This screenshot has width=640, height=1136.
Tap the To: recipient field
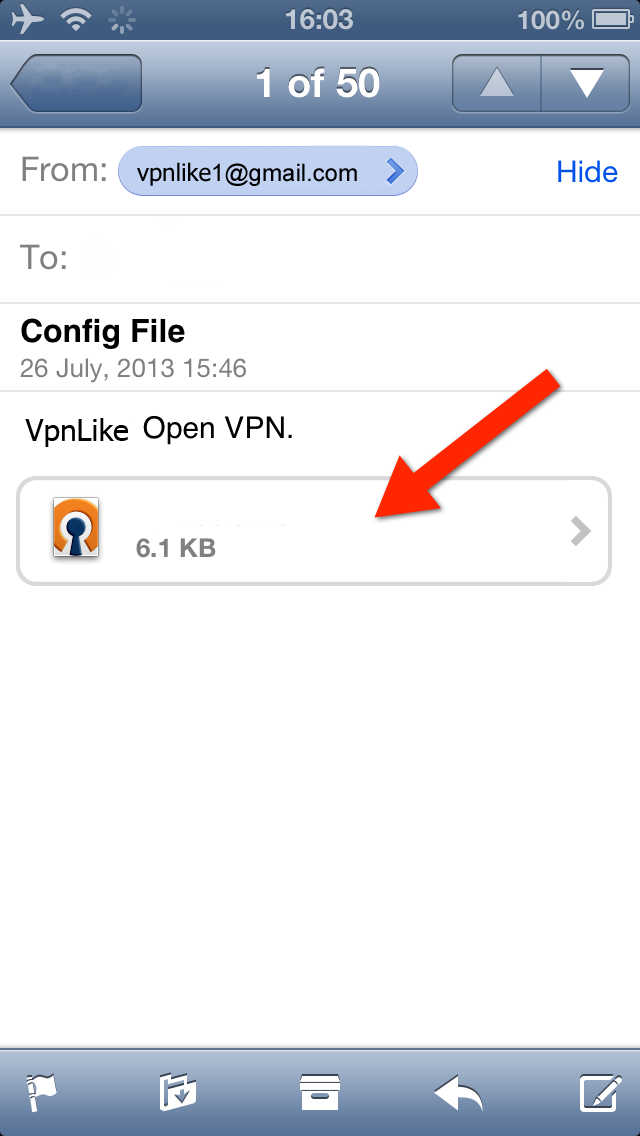[x=320, y=259]
